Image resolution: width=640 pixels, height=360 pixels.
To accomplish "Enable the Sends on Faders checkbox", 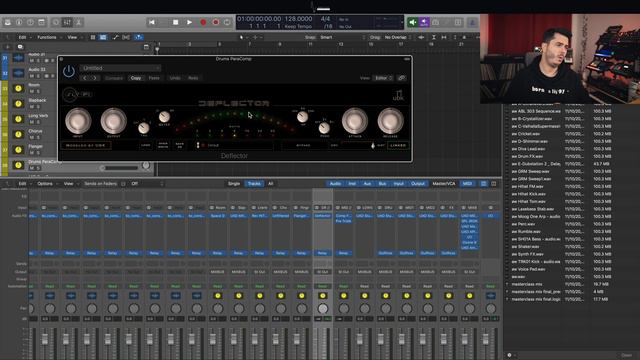I will coord(123,184).
